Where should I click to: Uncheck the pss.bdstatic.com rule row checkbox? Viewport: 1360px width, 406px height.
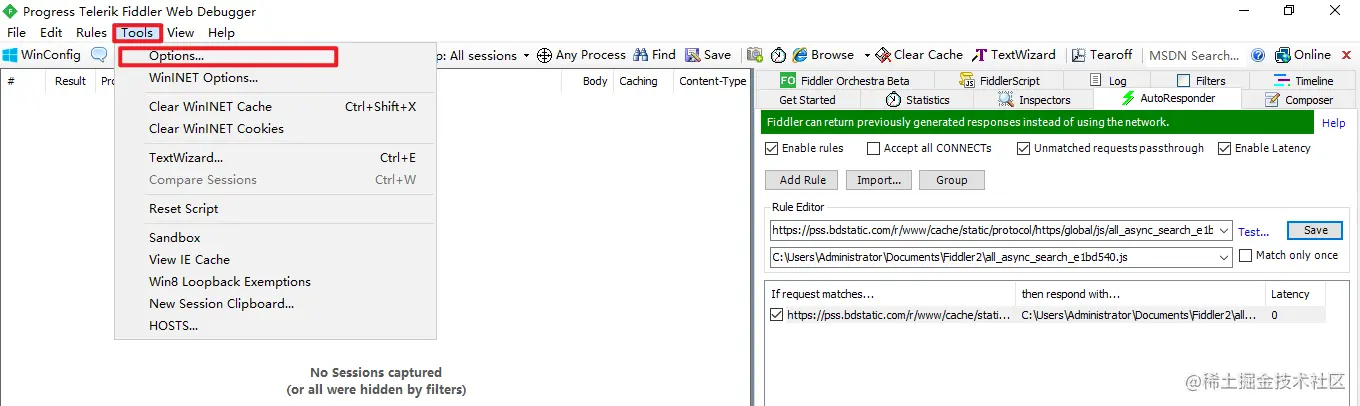[777, 314]
